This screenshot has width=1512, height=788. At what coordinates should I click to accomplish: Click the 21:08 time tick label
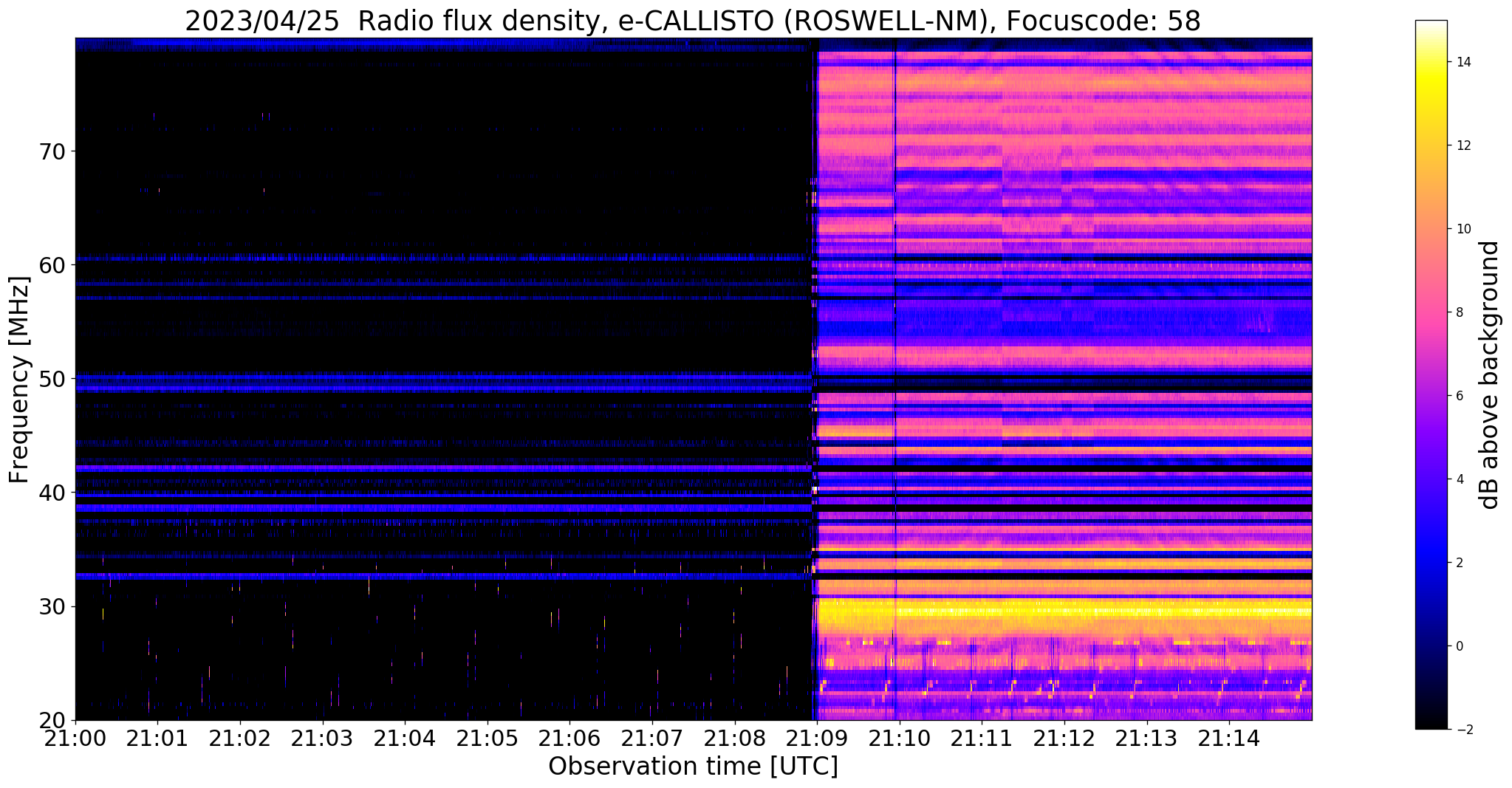pos(734,737)
